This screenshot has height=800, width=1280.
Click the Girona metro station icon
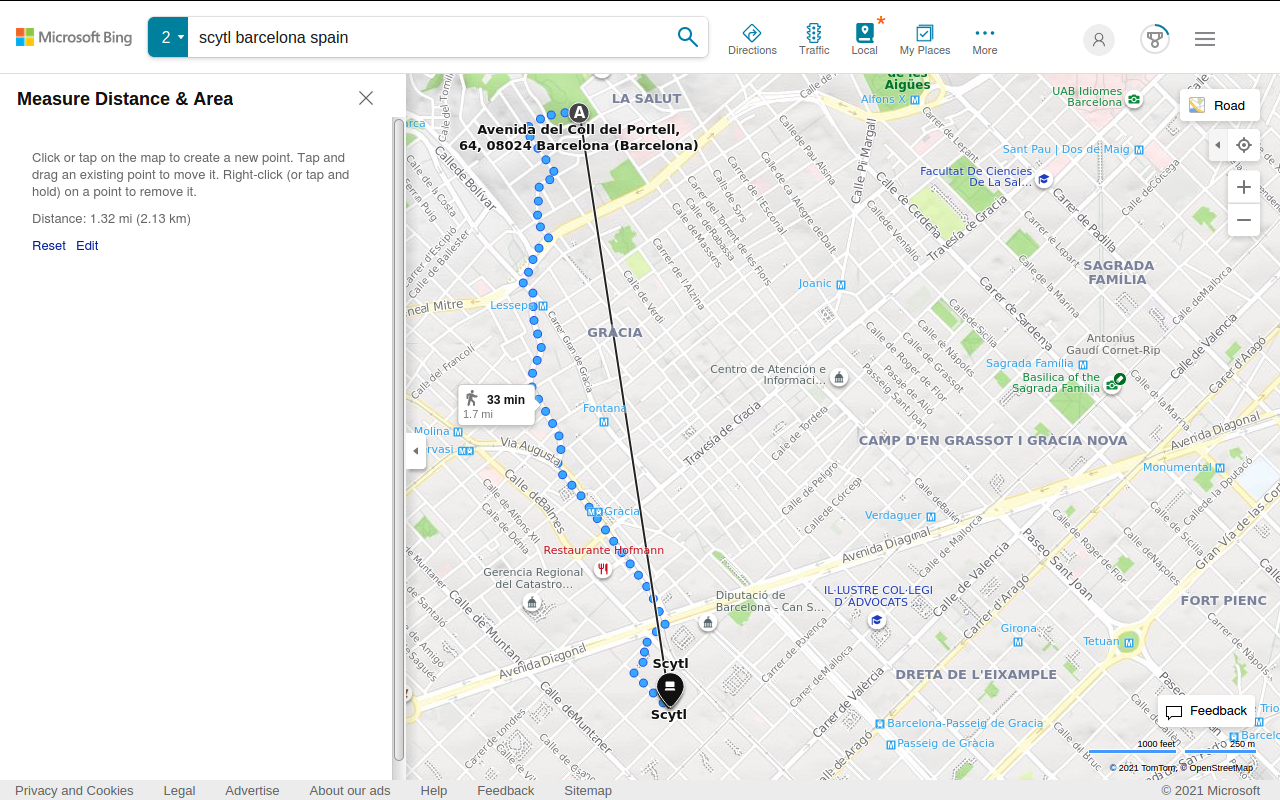click(x=1019, y=642)
